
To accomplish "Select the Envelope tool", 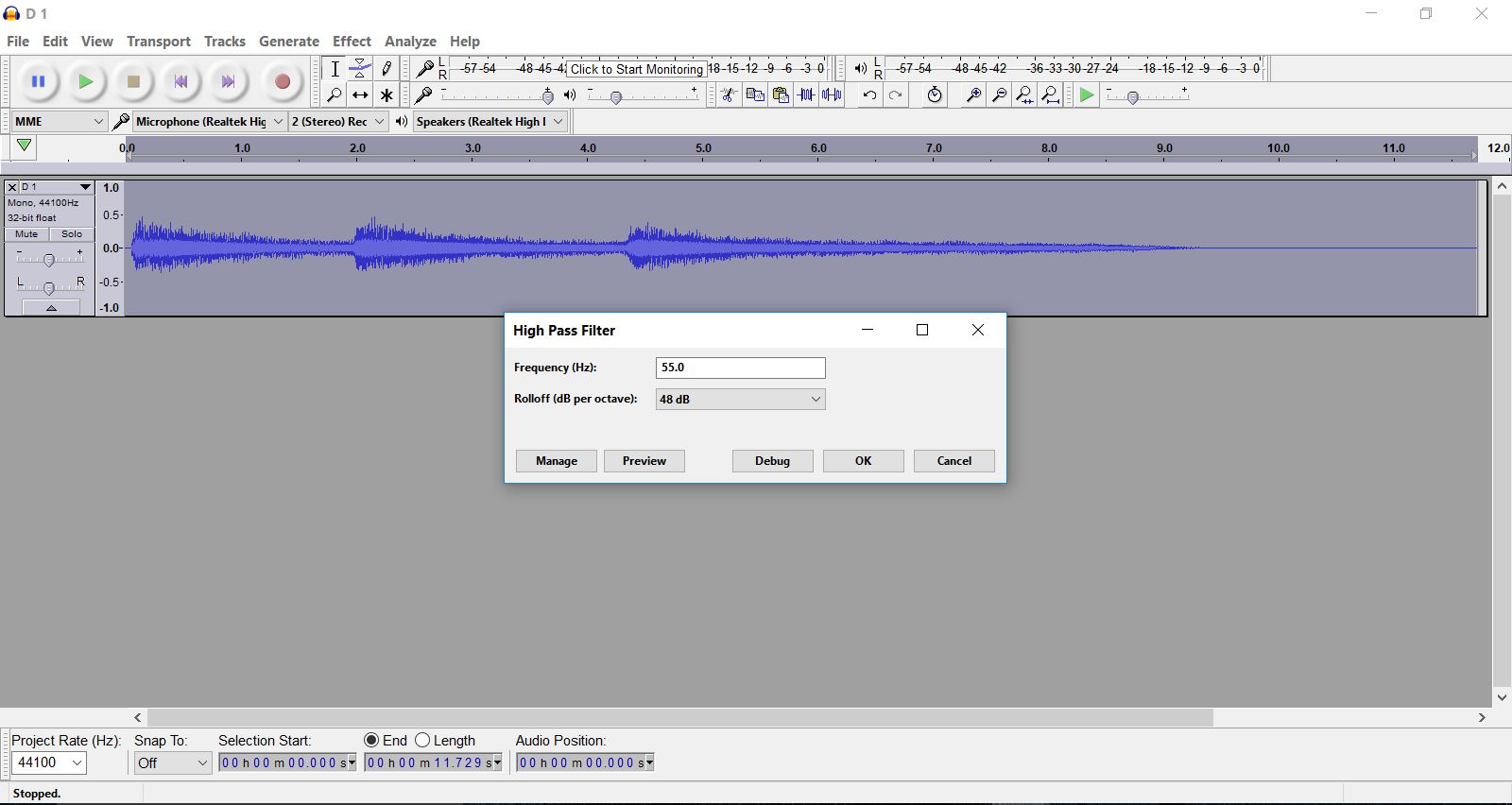I will [360, 68].
